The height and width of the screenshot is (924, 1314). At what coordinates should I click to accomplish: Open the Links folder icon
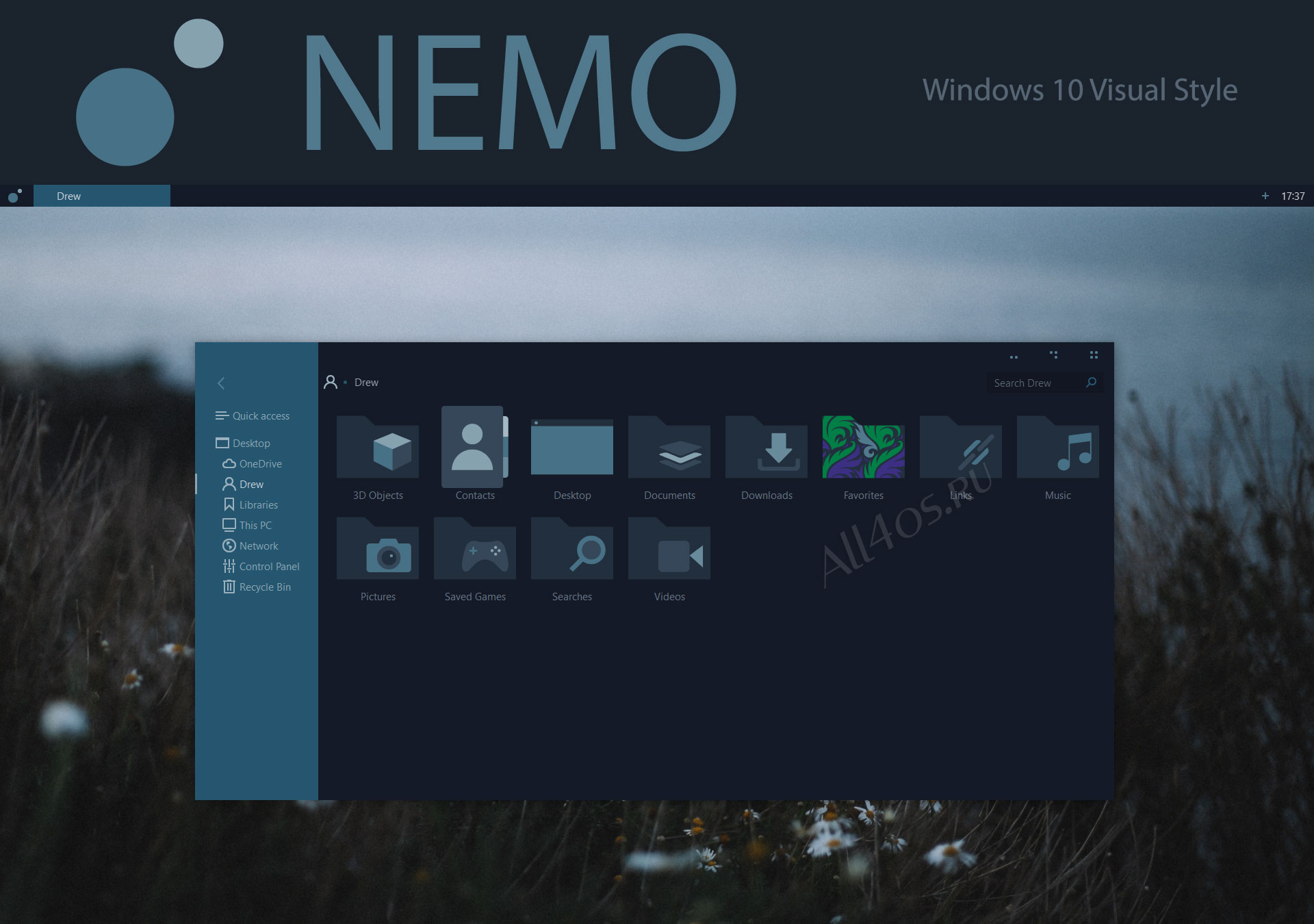pos(961,447)
